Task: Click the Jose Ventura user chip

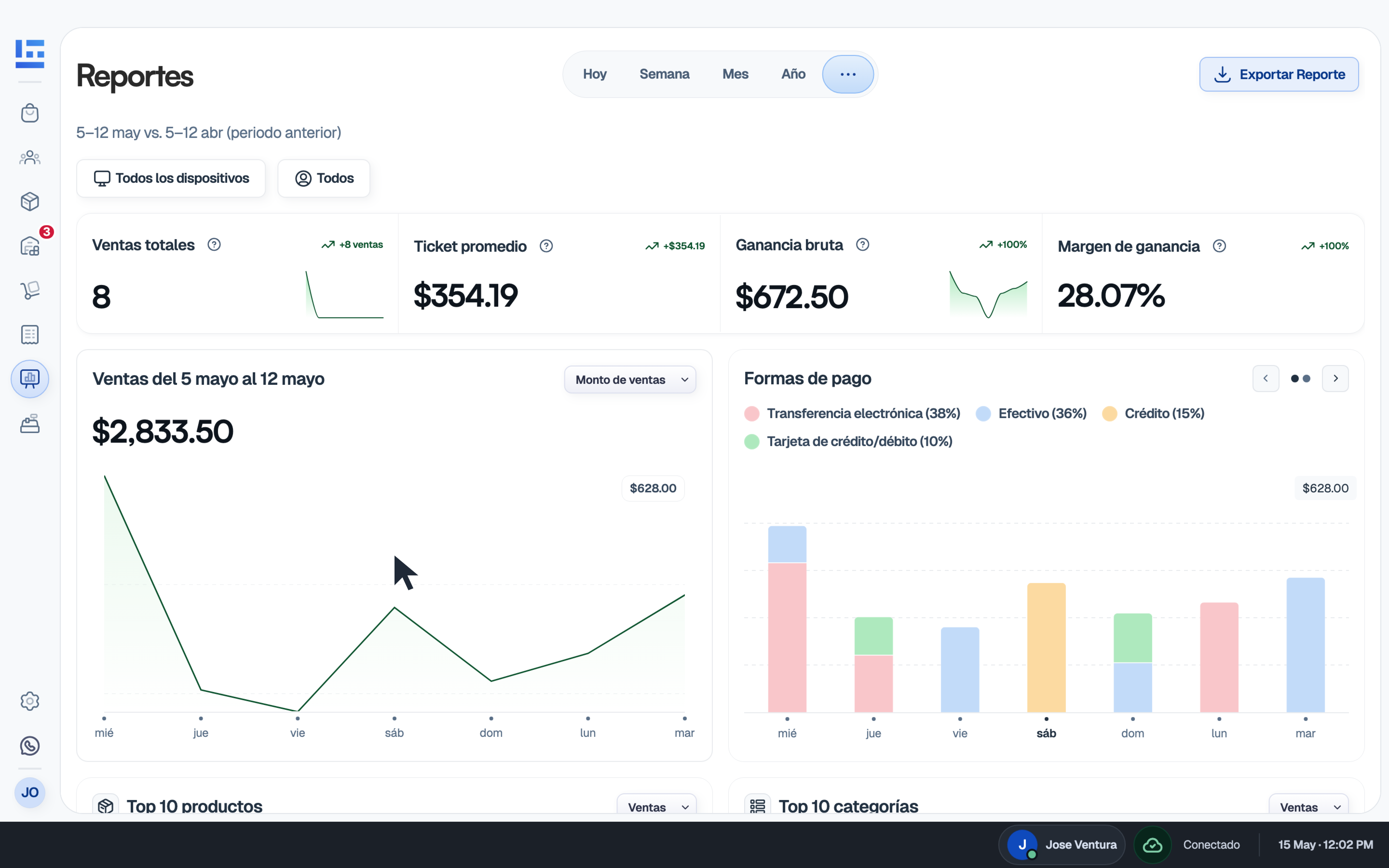Action: click(1062, 845)
